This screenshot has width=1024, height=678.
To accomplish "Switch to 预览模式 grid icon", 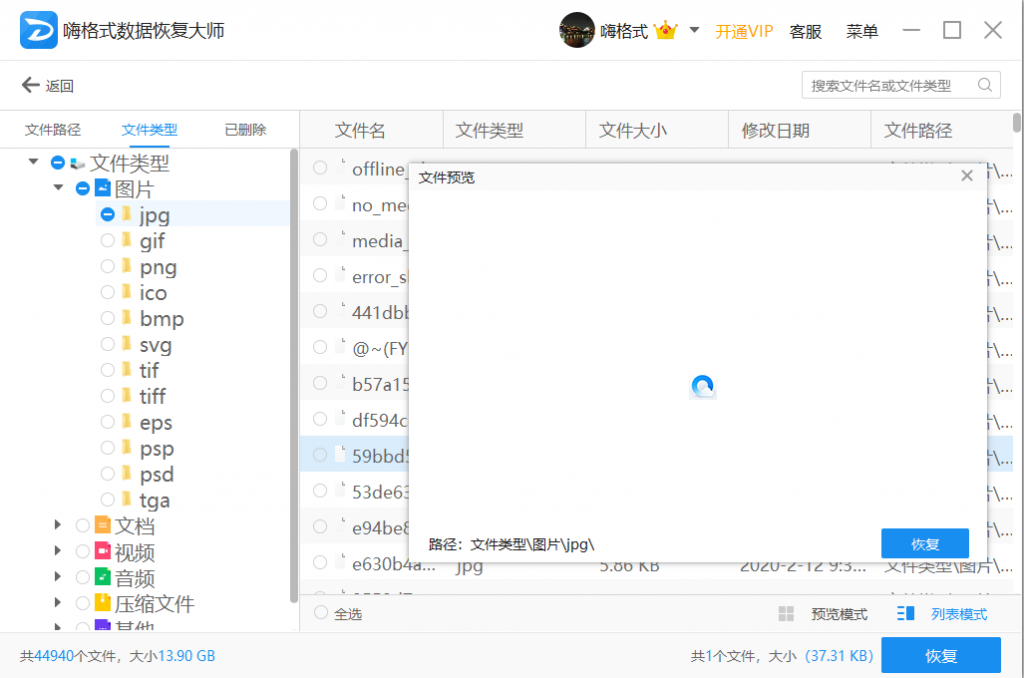I will click(x=786, y=613).
